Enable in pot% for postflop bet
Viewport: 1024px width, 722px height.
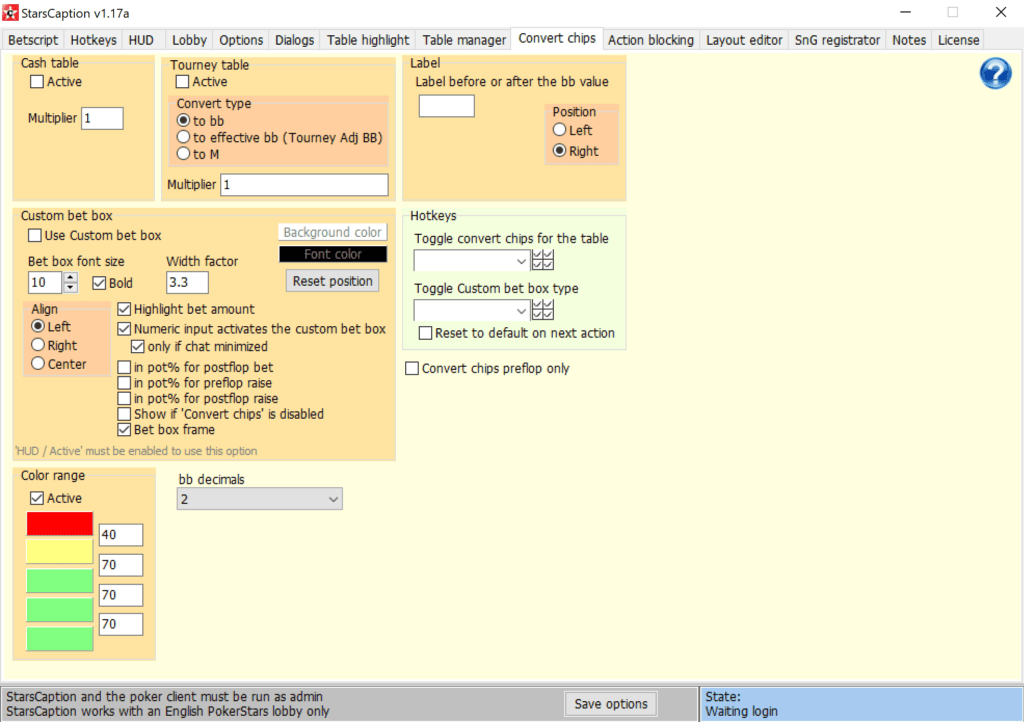tap(124, 368)
